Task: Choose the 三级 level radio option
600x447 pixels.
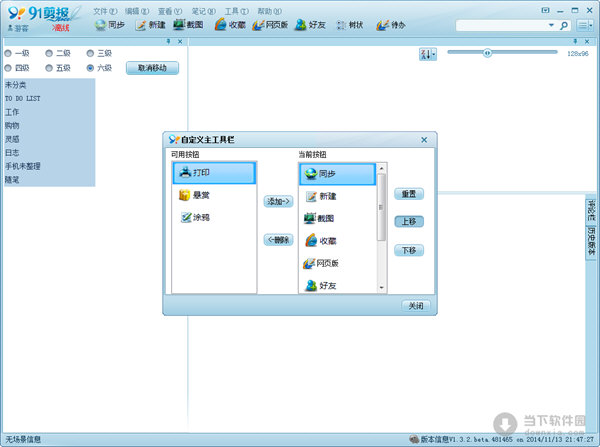Action: point(91,53)
